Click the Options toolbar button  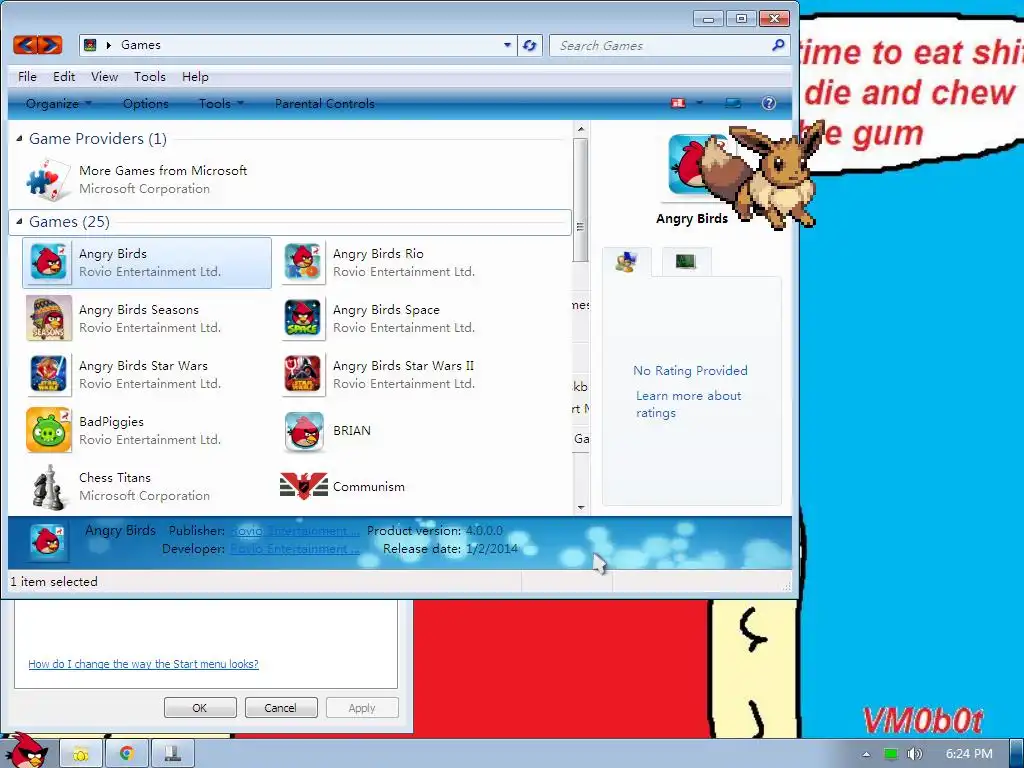tap(146, 103)
